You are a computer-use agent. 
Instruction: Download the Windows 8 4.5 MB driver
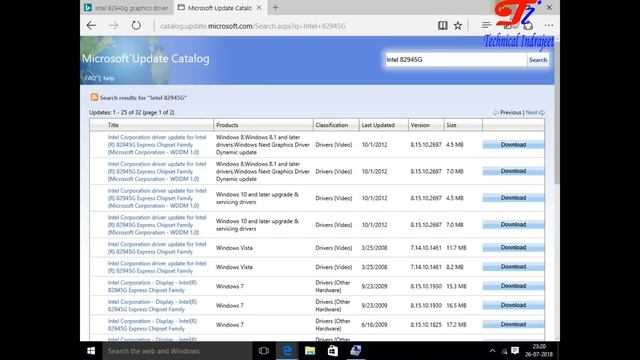tap(513, 144)
